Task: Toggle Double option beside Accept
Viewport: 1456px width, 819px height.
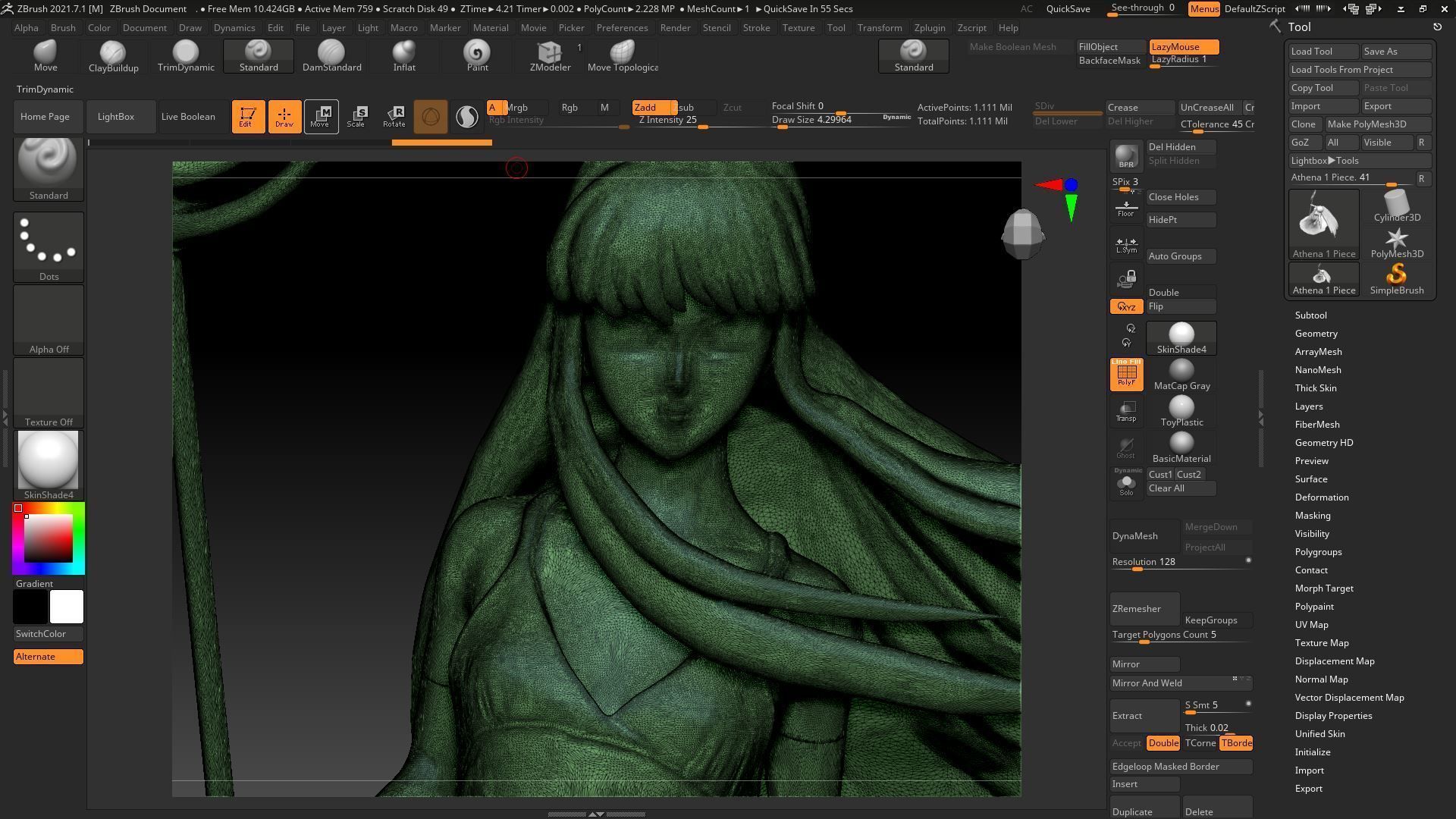Action: pyautogui.click(x=1163, y=743)
